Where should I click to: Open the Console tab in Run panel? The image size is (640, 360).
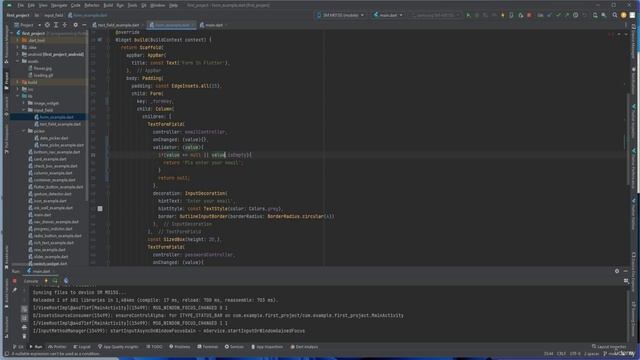[x=31, y=281]
